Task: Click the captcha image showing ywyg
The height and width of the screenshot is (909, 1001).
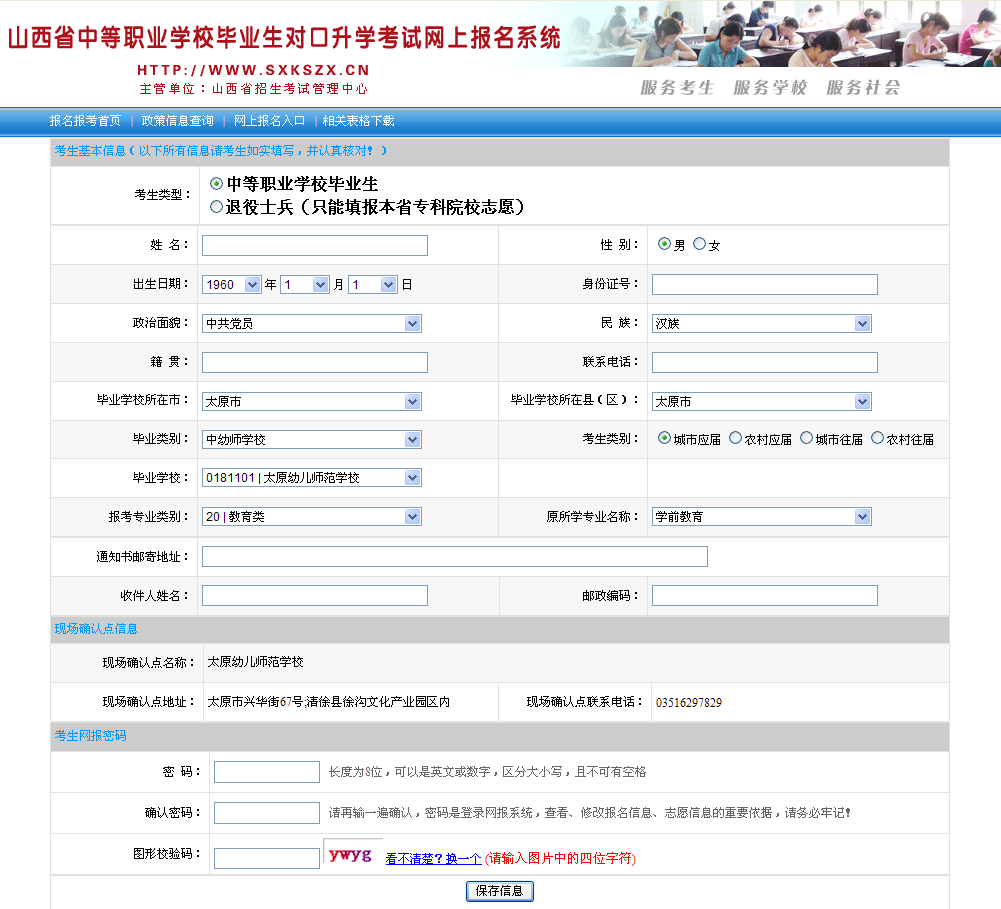Action: (x=352, y=855)
